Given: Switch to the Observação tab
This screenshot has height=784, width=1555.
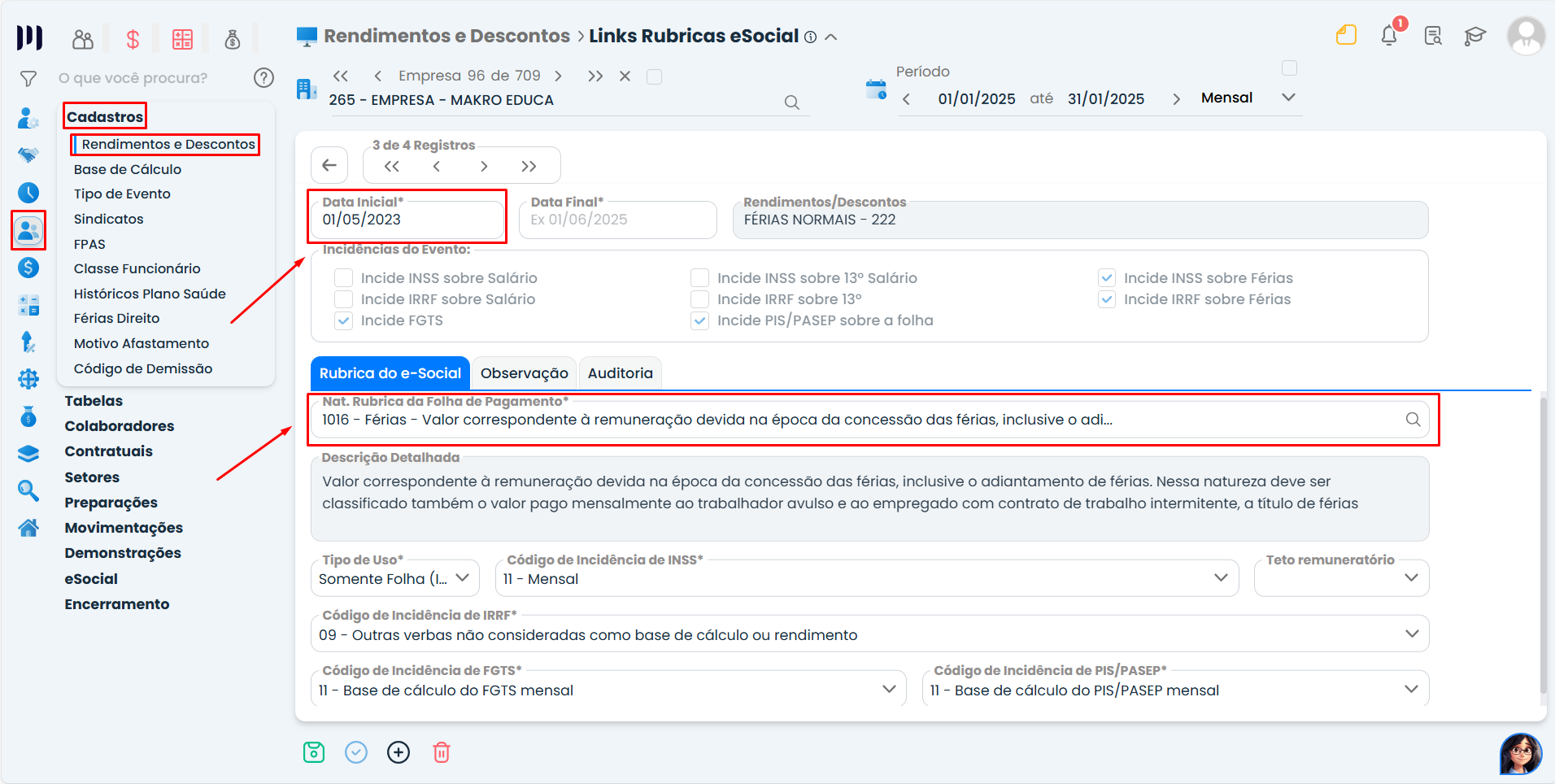Looking at the screenshot, I should (525, 373).
